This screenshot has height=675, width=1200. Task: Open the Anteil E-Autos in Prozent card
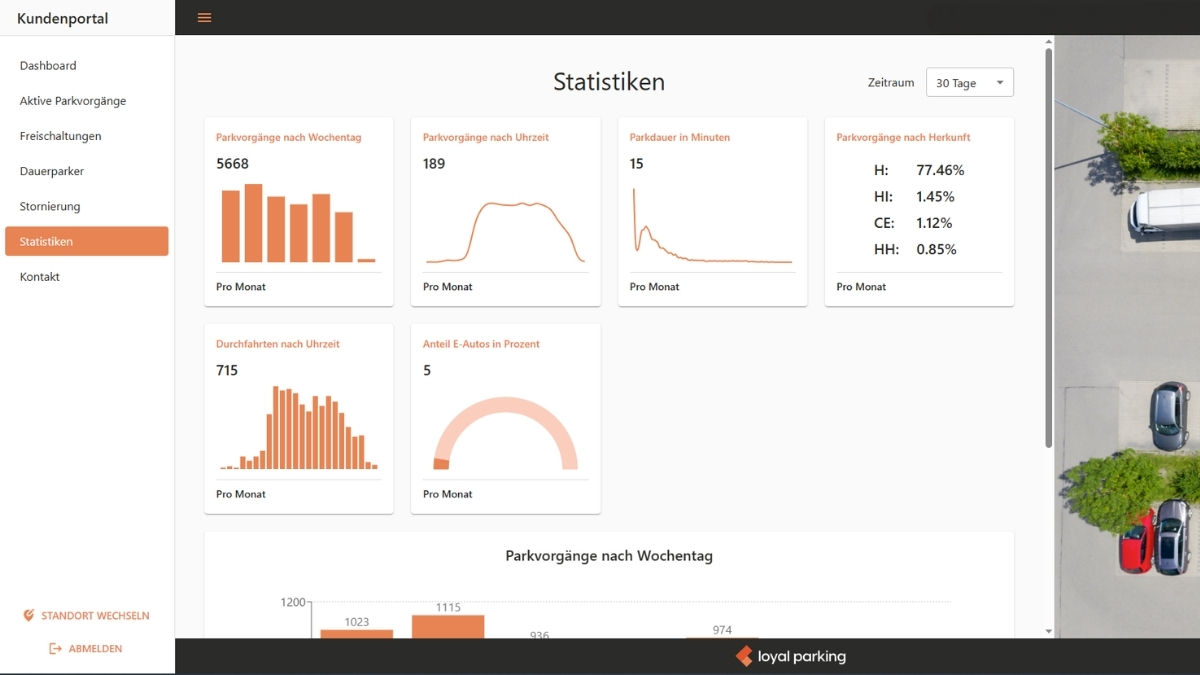[506, 419]
